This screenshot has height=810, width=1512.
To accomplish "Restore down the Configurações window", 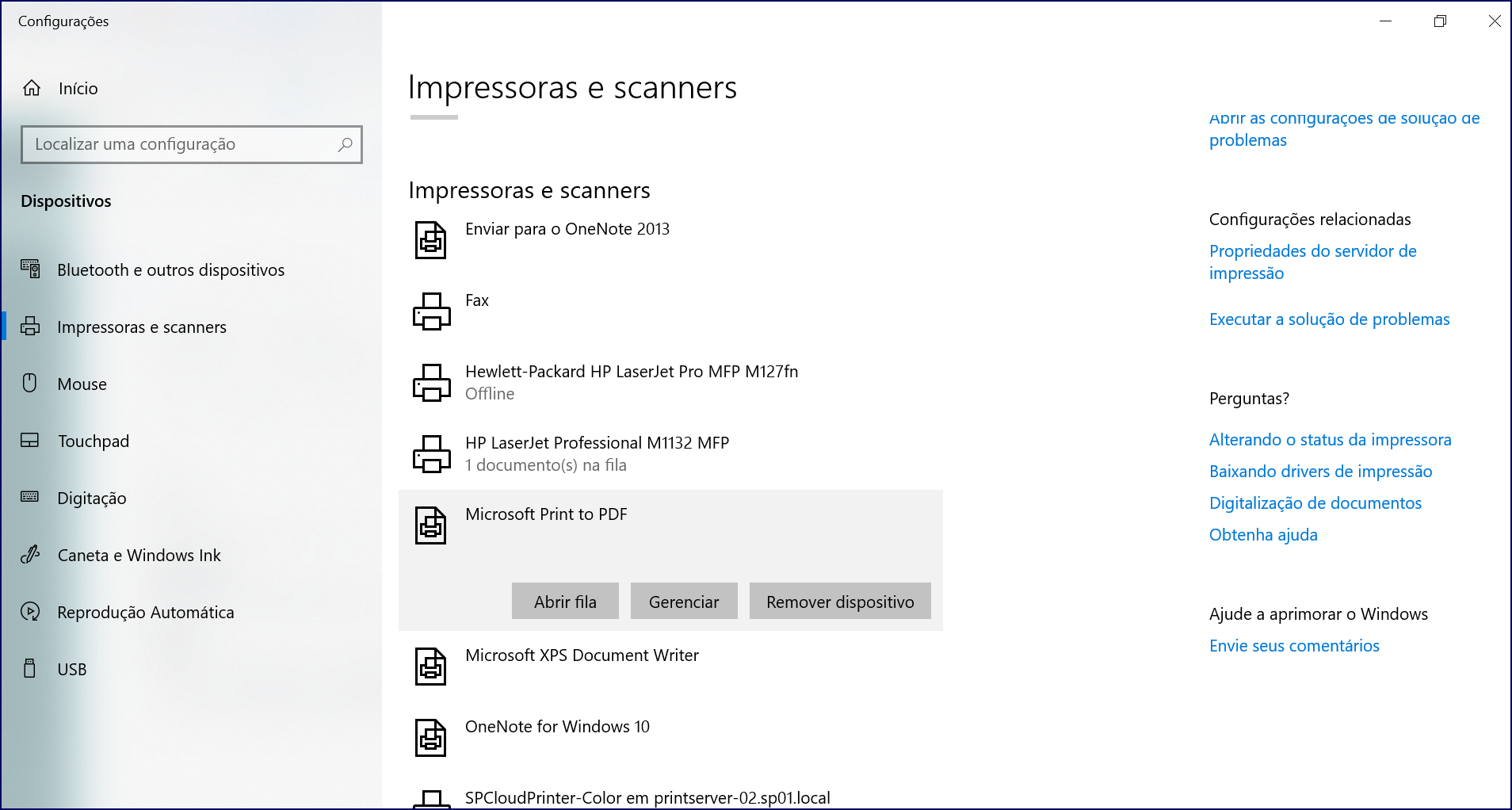I will click(x=1440, y=21).
